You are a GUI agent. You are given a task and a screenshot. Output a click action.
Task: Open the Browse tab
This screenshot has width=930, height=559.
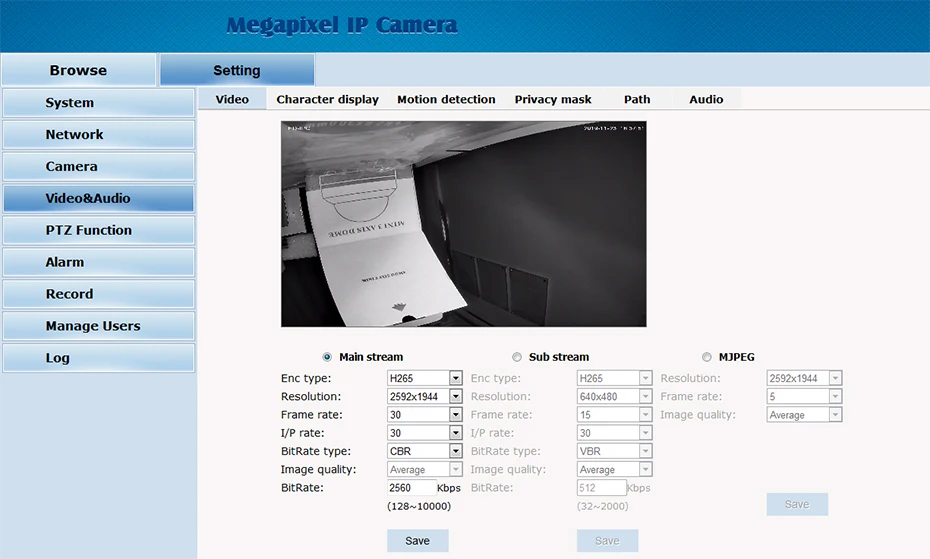click(x=79, y=70)
